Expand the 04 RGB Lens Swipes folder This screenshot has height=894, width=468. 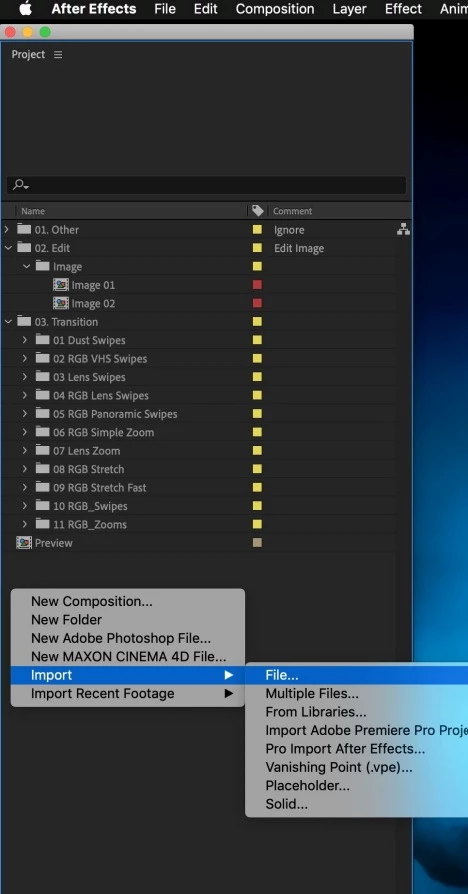point(25,395)
